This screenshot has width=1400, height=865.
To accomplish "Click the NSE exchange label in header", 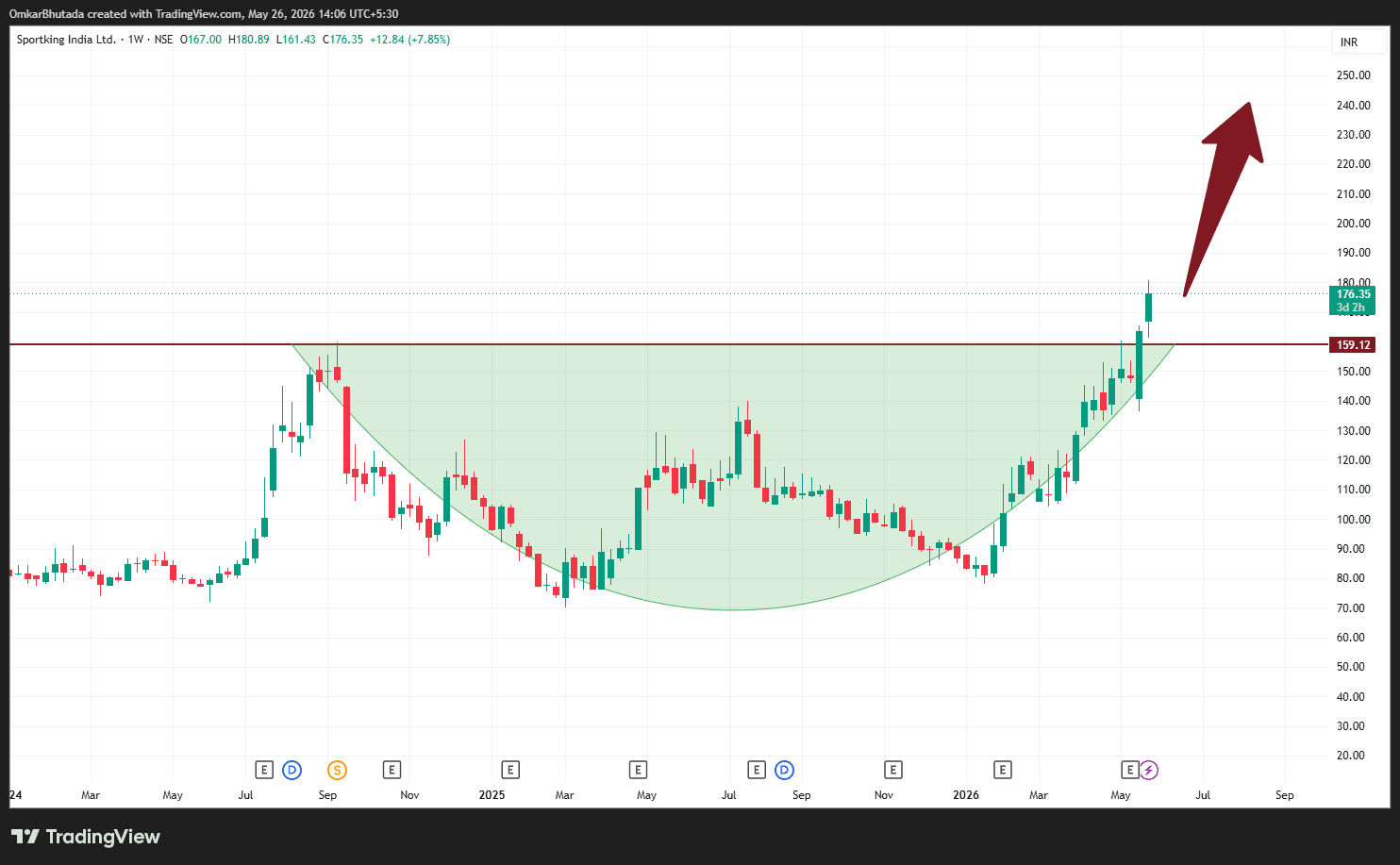I will [164, 40].
